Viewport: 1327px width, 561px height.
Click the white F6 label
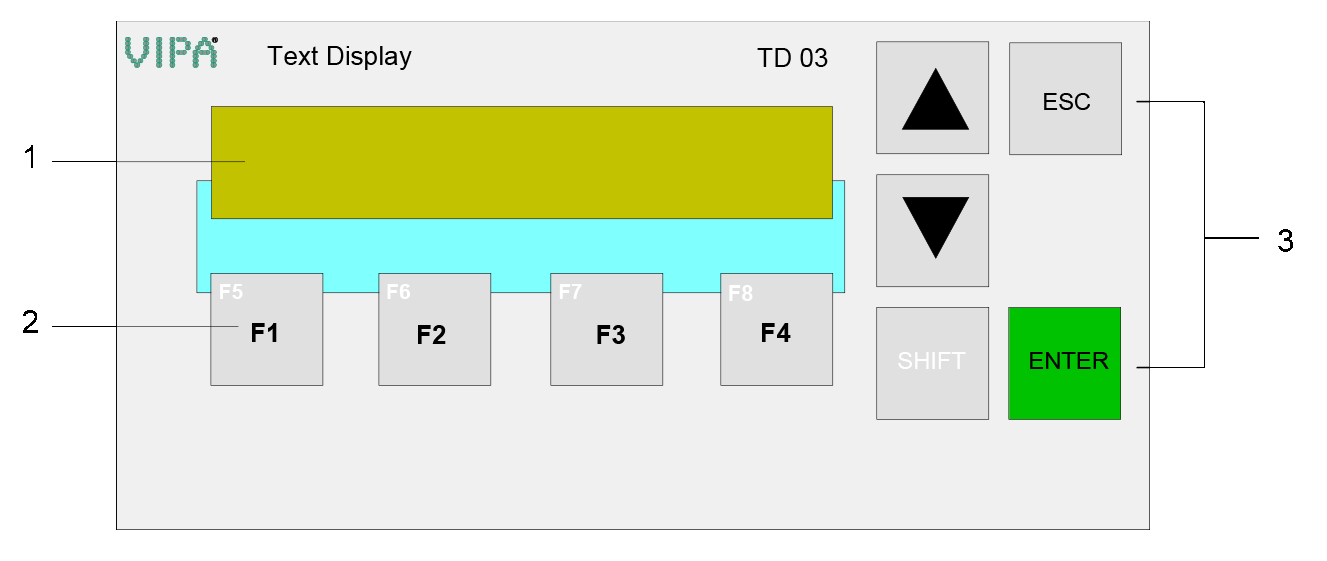[x=398, y=292]
